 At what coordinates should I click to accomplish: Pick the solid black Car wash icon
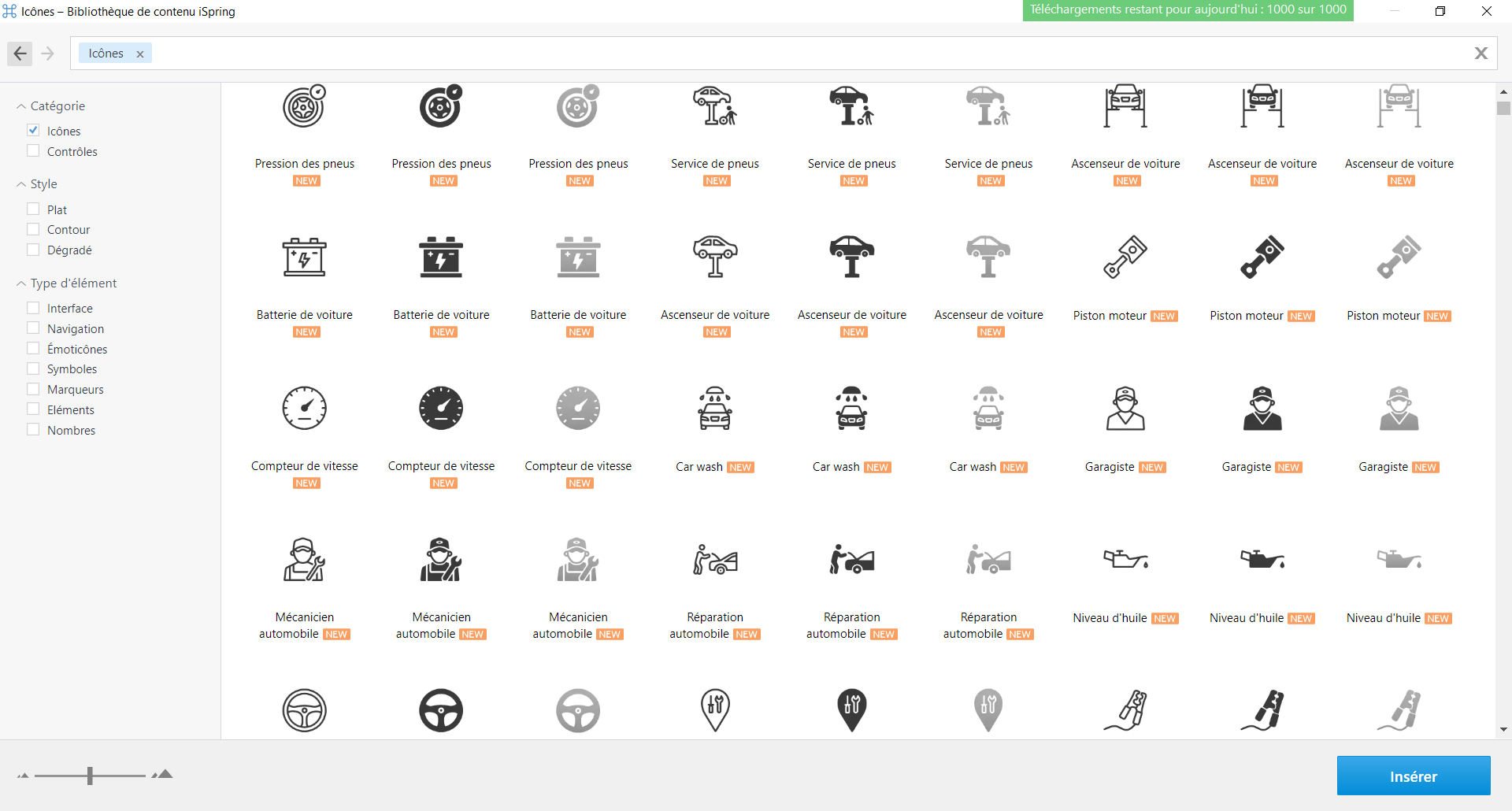pyautogui.click(x=851, y=409)
